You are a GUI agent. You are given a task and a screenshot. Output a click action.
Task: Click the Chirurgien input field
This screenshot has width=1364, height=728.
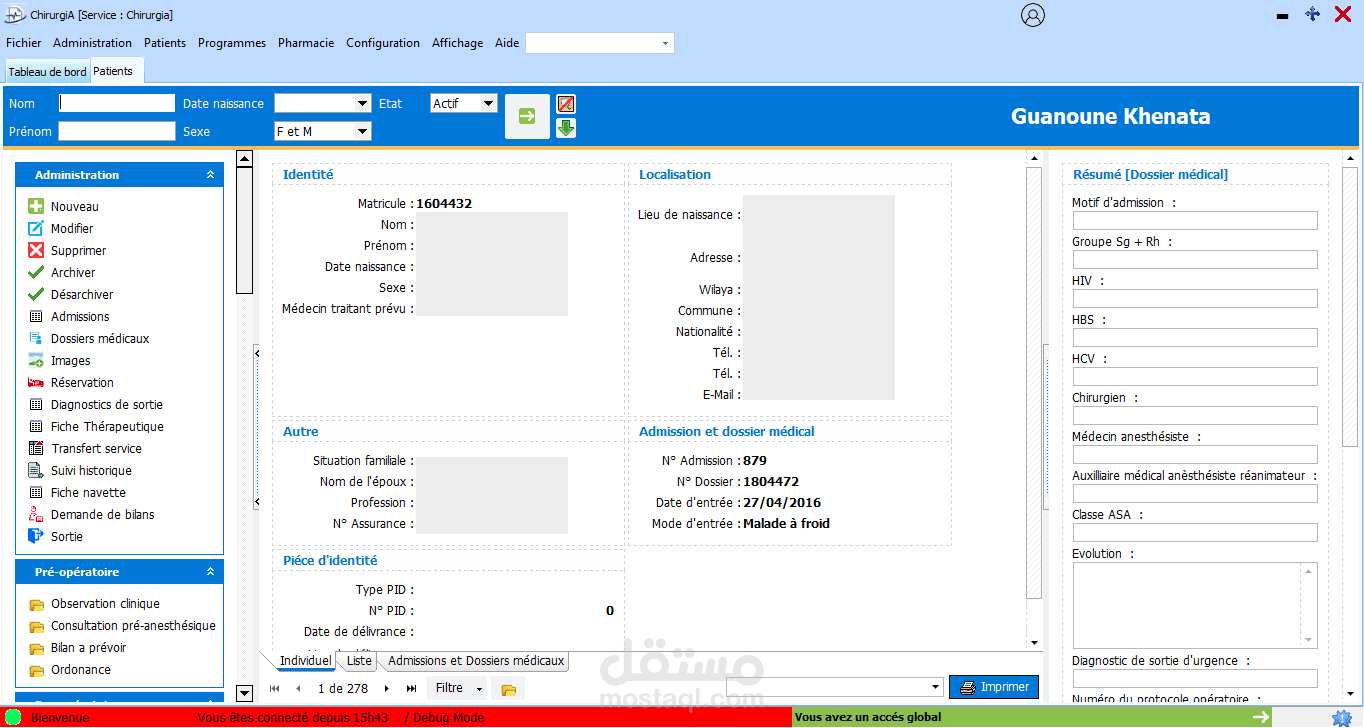click(x=1195, y=416)
